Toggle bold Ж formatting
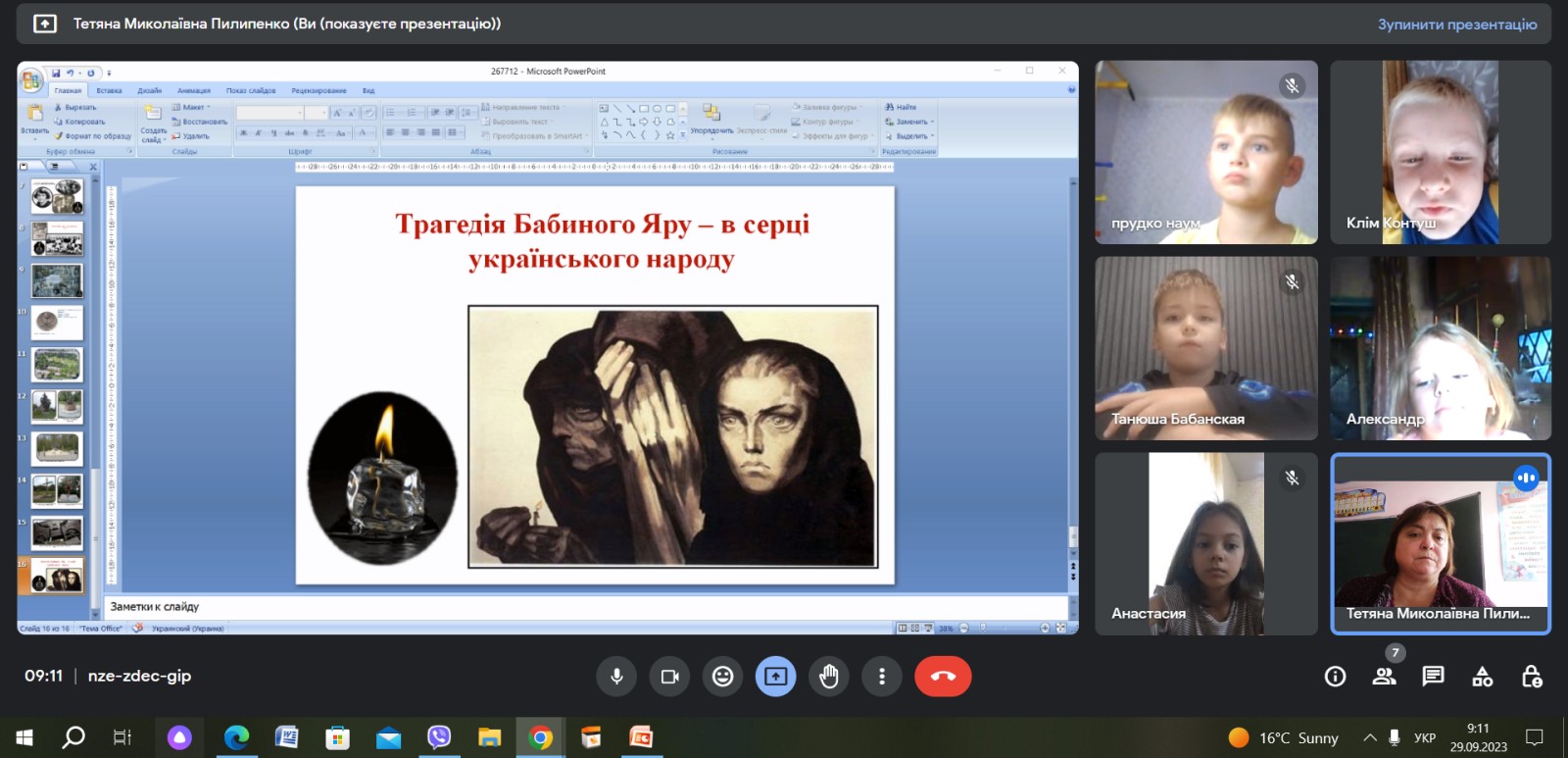This screenshot has height=758, width=1568. (x=244, y=133)
